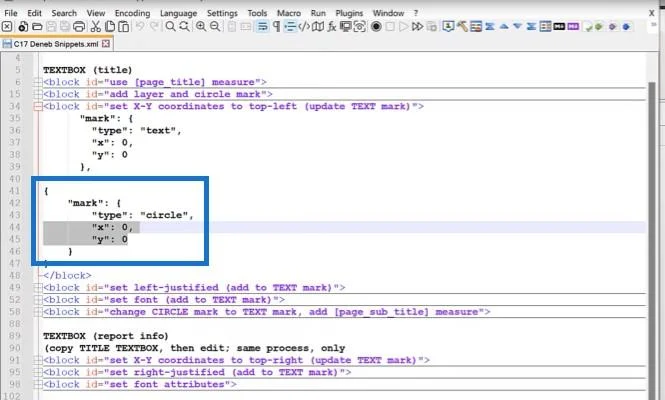Click the monitoring eye toolbar icon
665x400 pixels.
point(360,27)
